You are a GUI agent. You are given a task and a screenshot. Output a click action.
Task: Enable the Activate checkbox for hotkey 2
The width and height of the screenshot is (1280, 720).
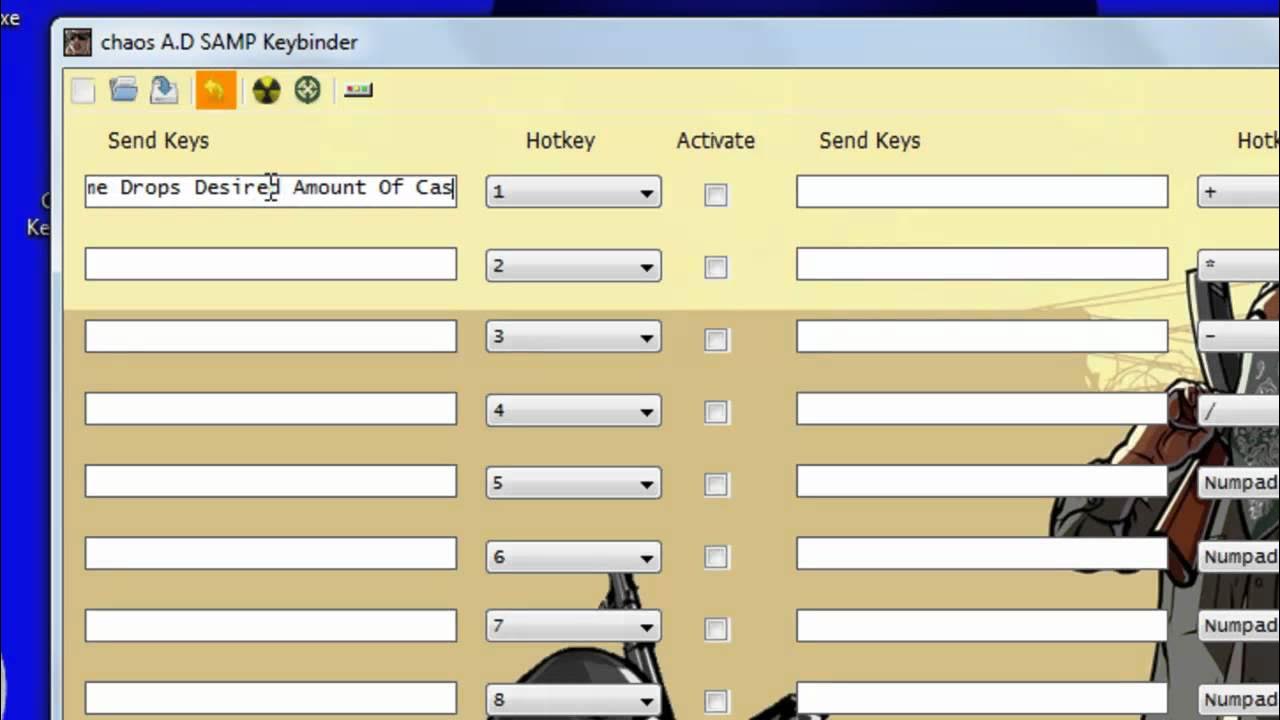click(x=716, y=267)
